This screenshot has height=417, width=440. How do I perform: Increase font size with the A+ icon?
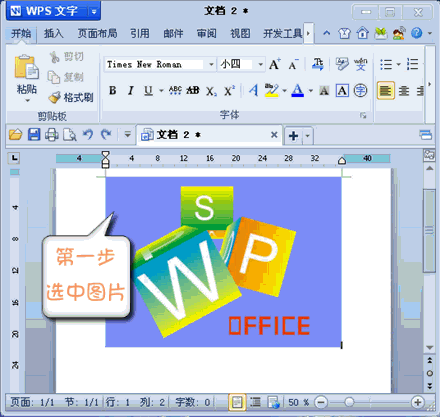(275, 64)
